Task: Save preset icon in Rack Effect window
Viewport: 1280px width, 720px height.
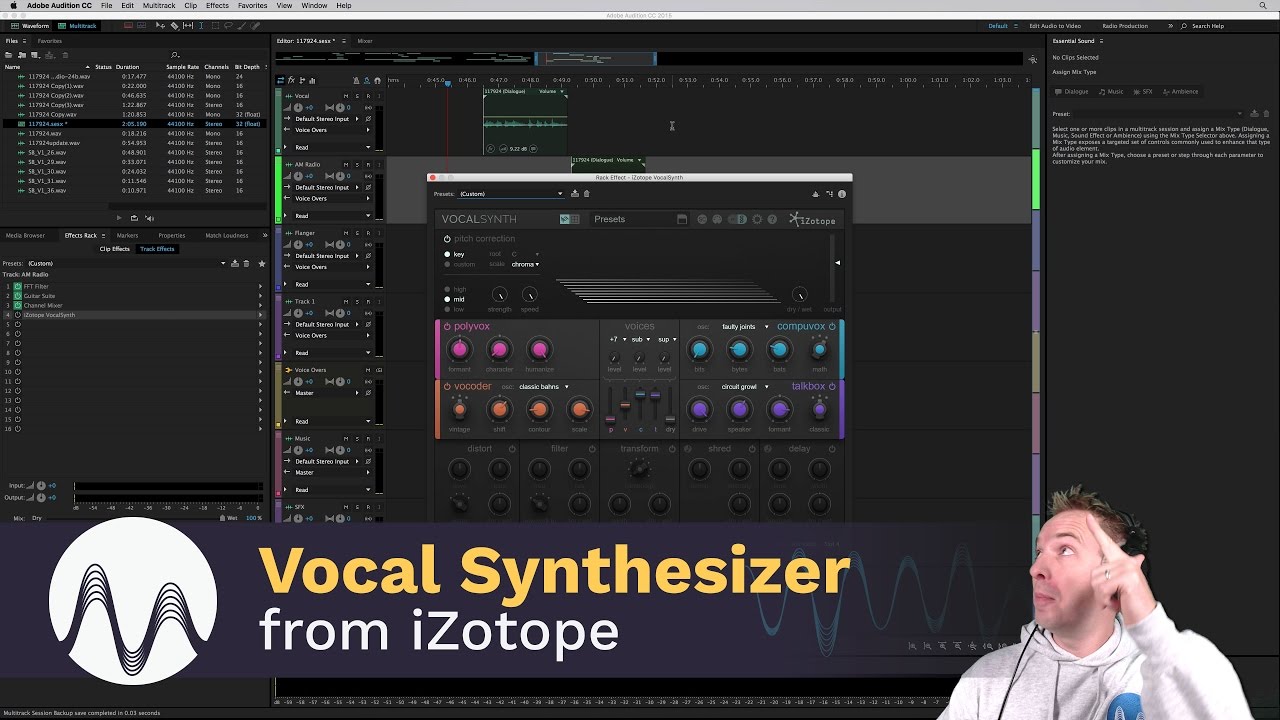Action: tap(575, 194)
